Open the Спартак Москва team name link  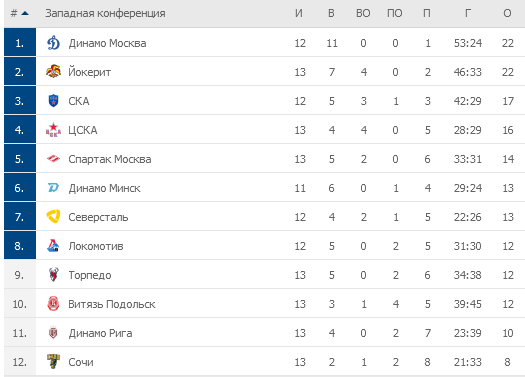(110, 159)
